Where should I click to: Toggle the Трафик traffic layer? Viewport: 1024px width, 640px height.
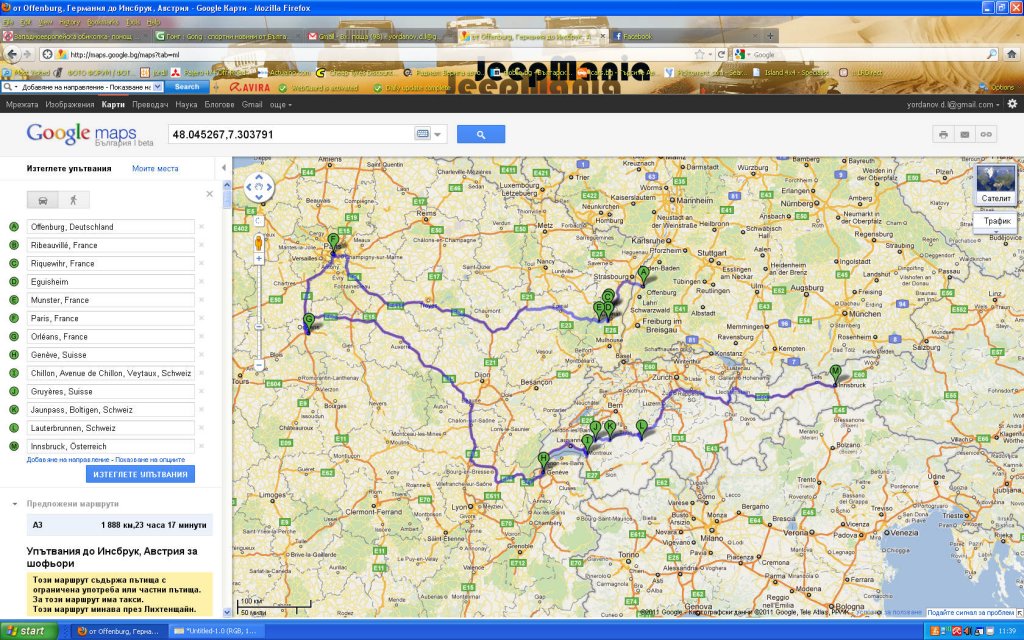997,221
